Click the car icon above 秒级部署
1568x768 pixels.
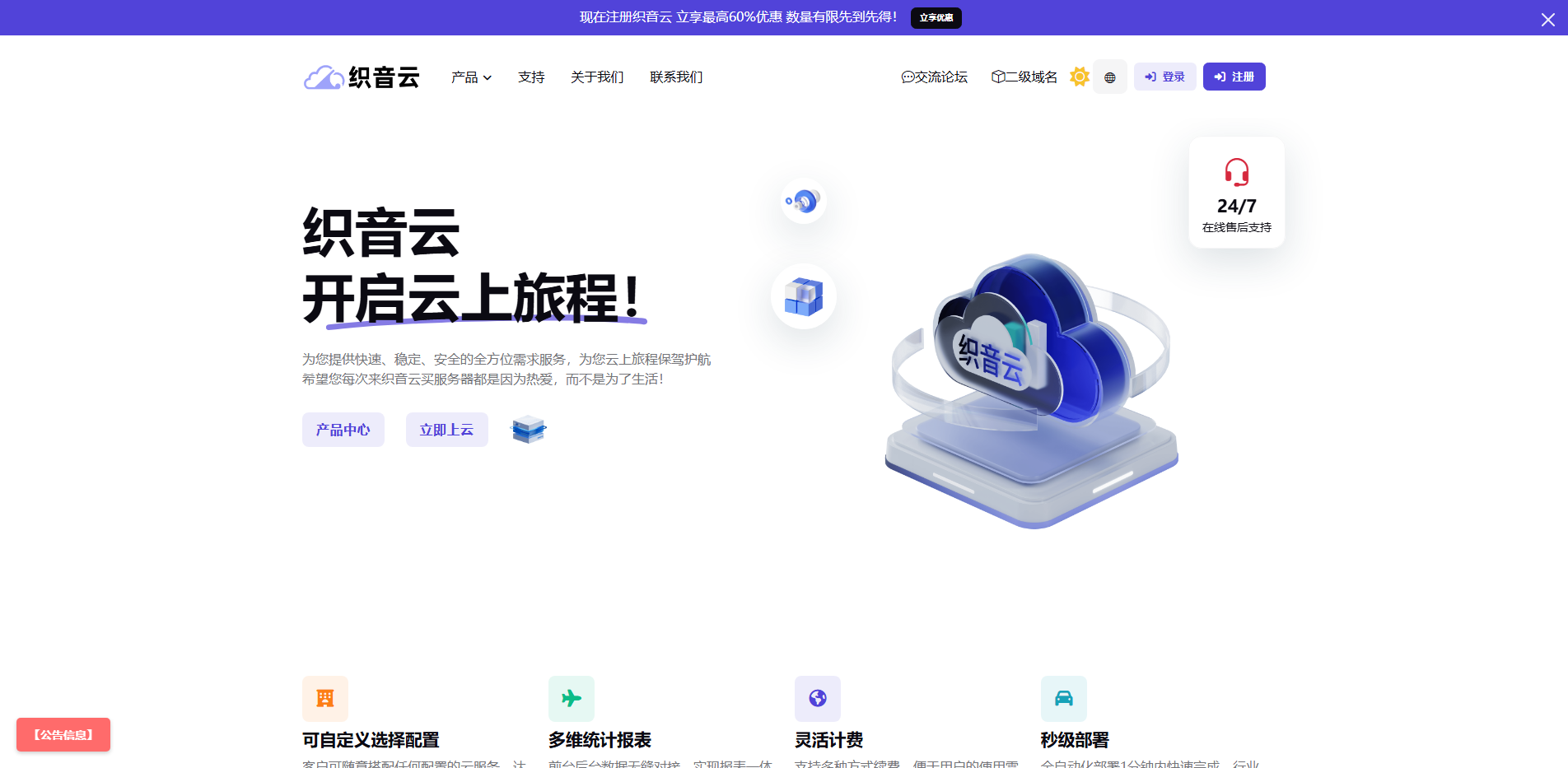(1063, 698)
